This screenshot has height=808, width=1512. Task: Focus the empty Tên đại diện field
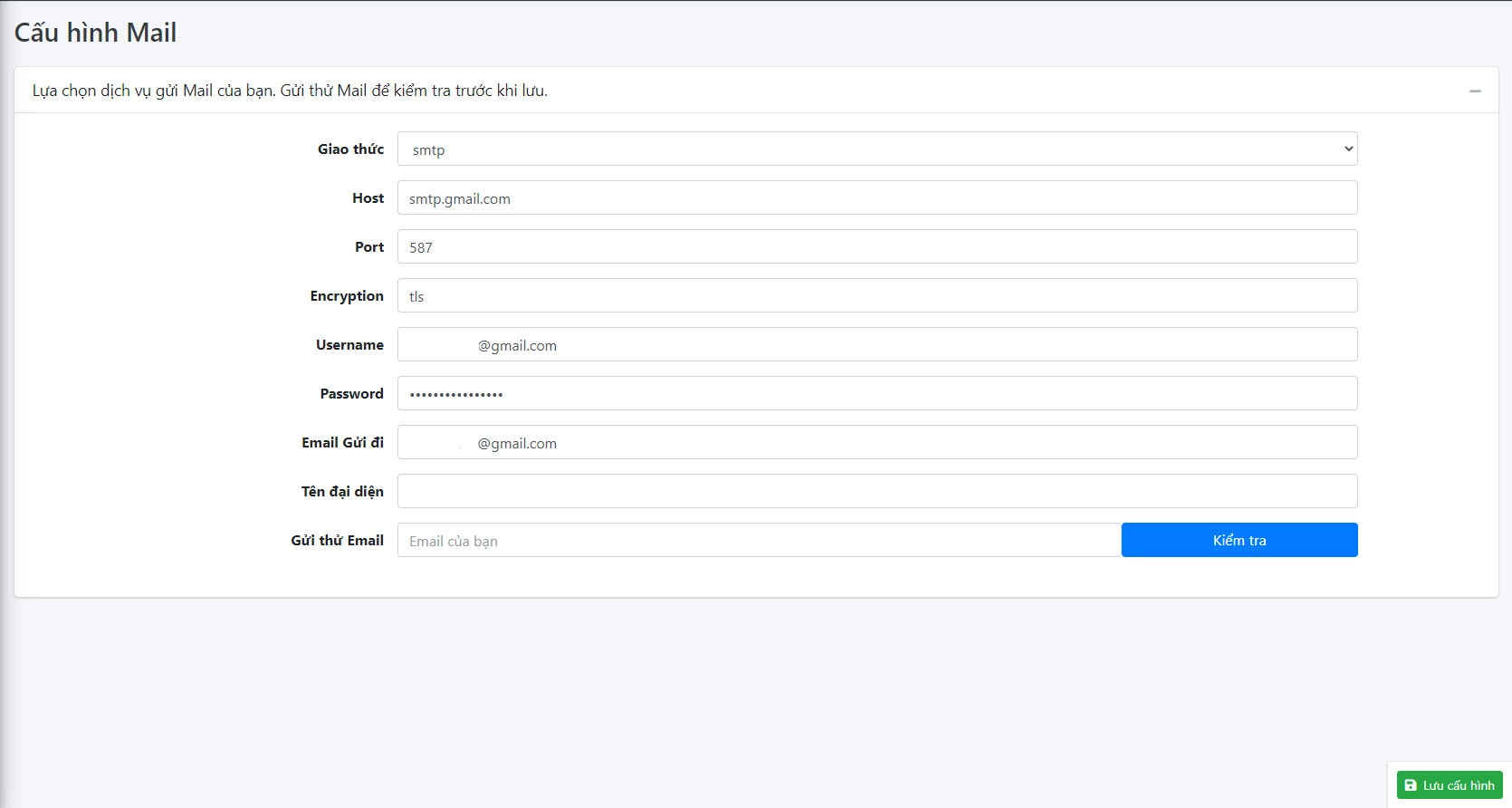point(876,492)
